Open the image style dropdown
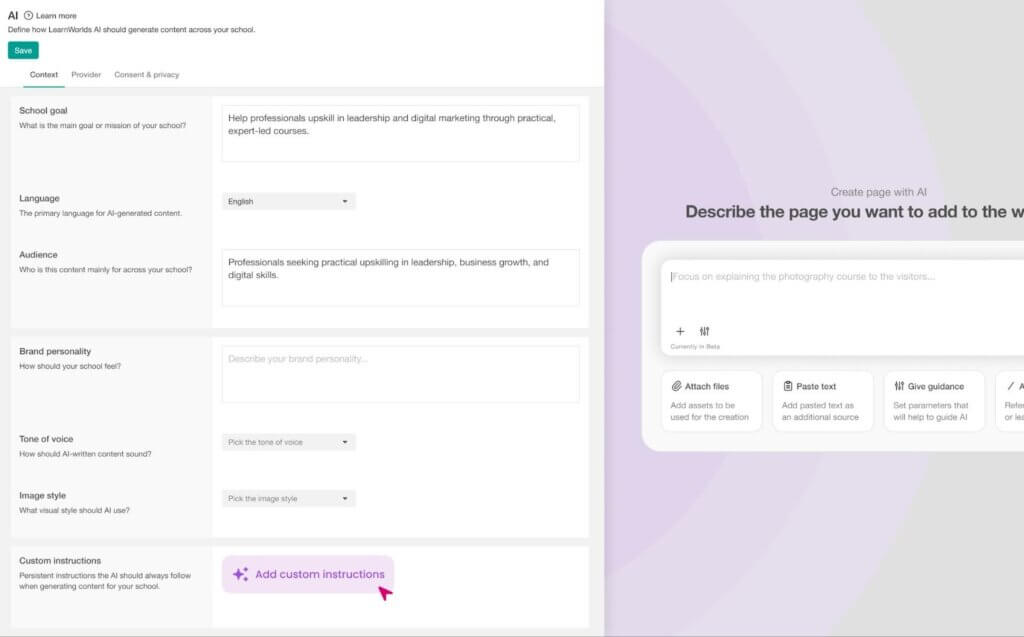The image size is (1024, 637). [x=288, y=498]
